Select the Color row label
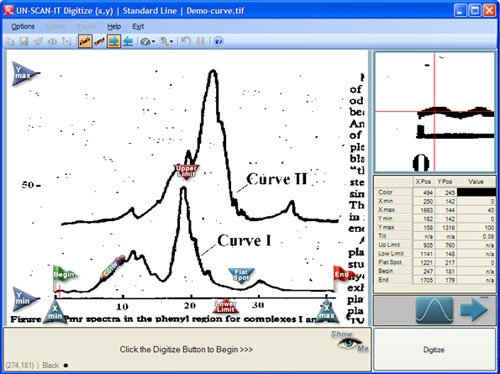 coord(385,192)
